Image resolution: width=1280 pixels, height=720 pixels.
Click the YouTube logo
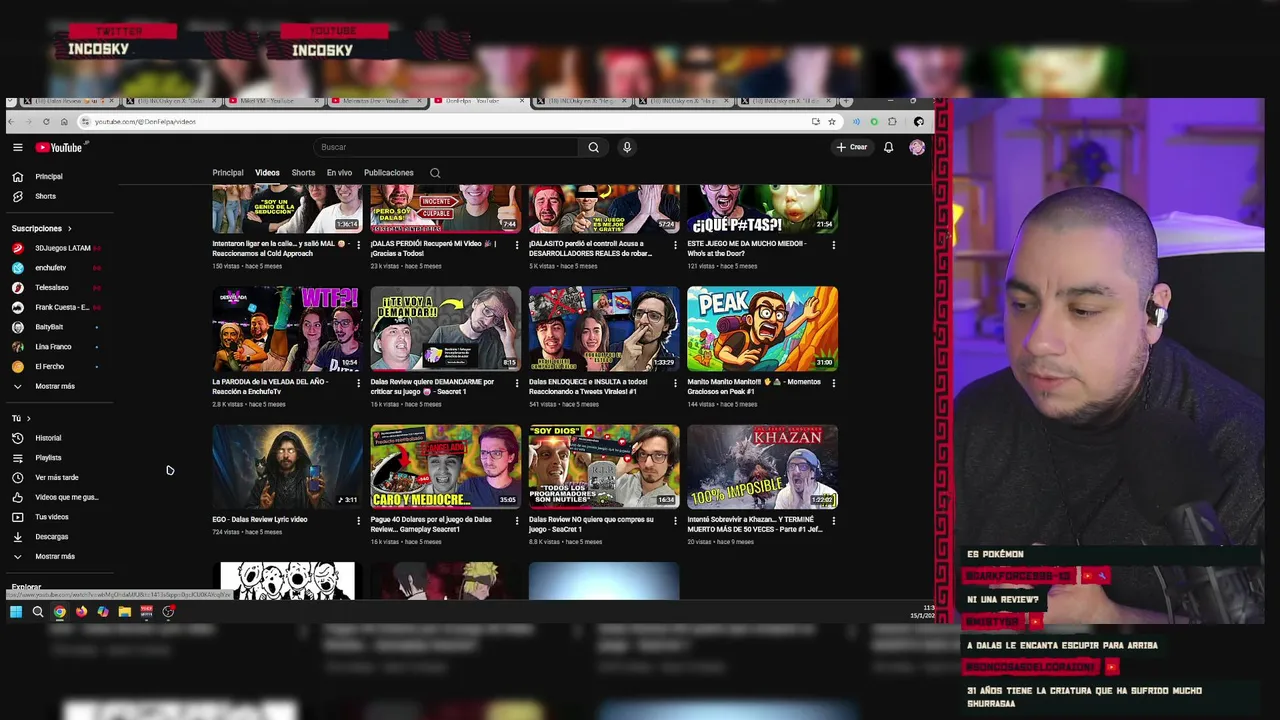[x=60, y=147]
